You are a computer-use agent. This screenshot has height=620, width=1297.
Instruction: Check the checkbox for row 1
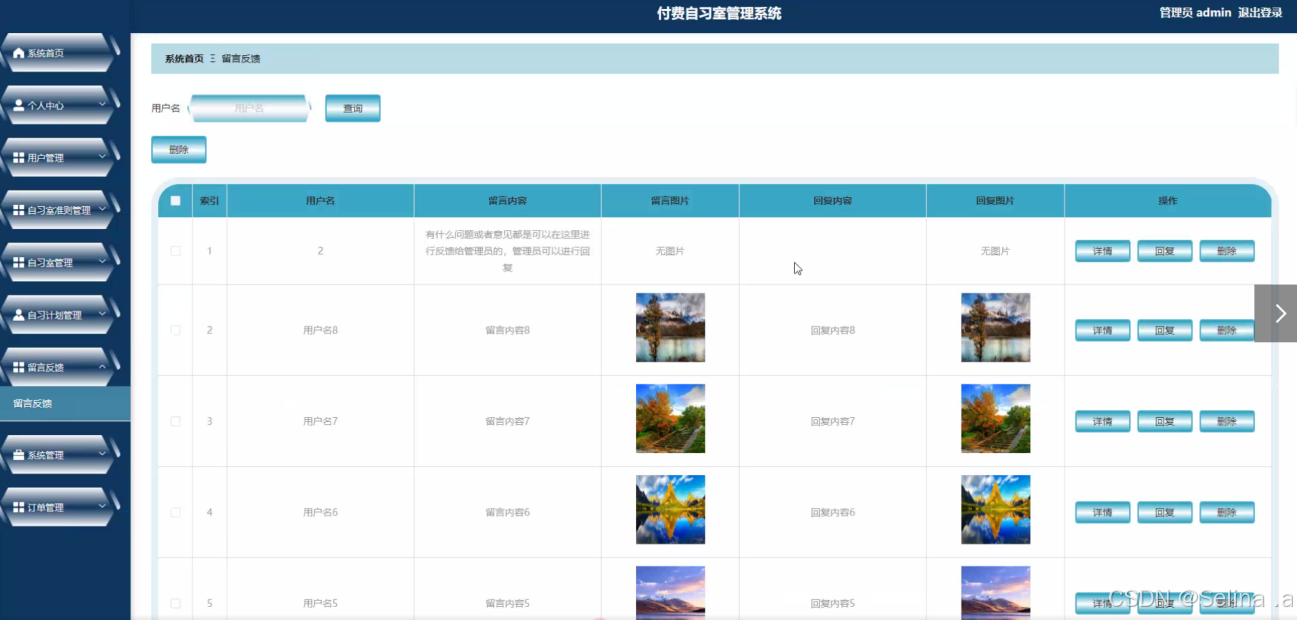click(x=176, y=251)
